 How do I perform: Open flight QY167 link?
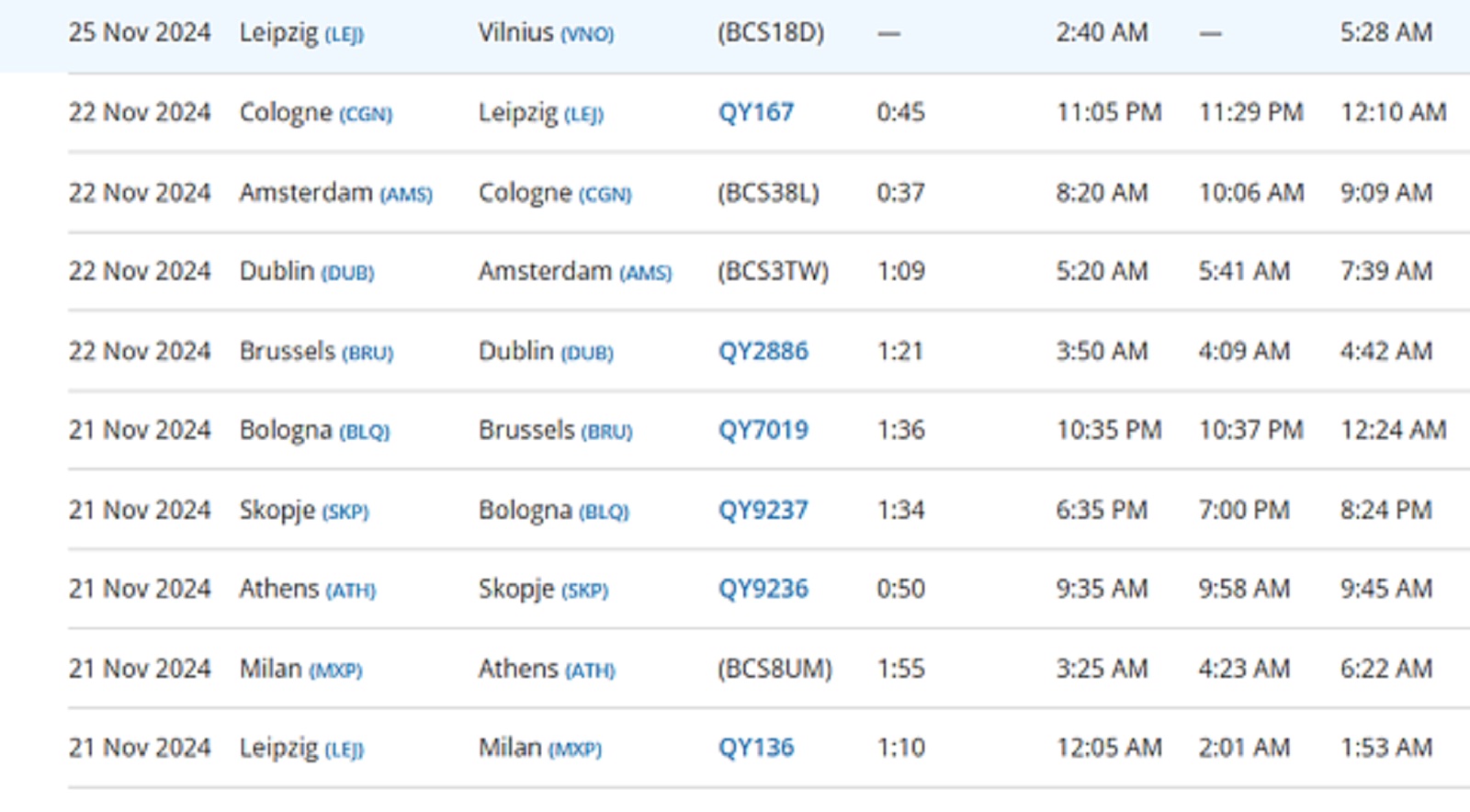(755, 113)
